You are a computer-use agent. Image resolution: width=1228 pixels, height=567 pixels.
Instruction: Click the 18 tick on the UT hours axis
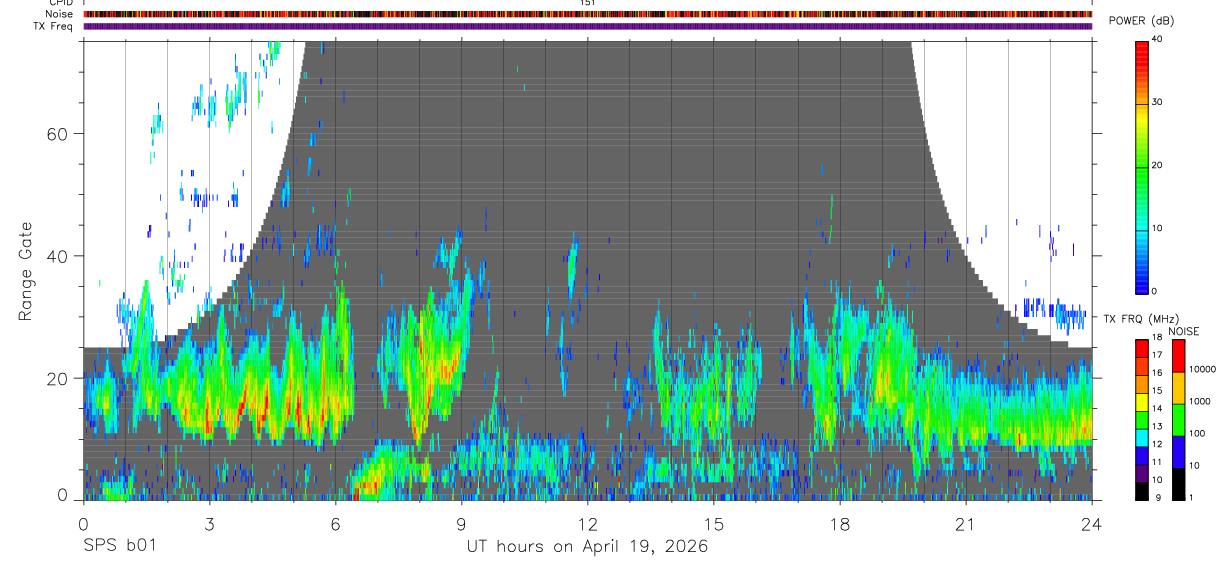coord(840,523)
